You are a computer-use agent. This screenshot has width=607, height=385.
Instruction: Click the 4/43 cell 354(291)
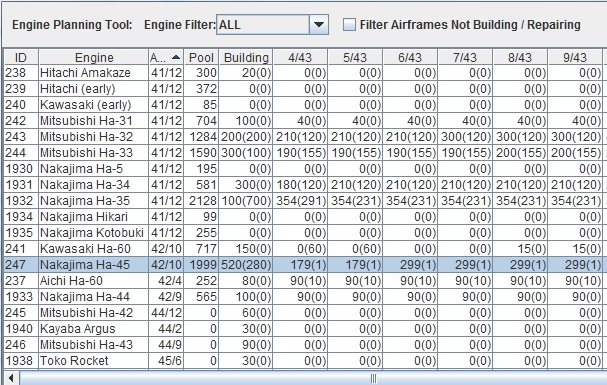(x=301, y=200)
